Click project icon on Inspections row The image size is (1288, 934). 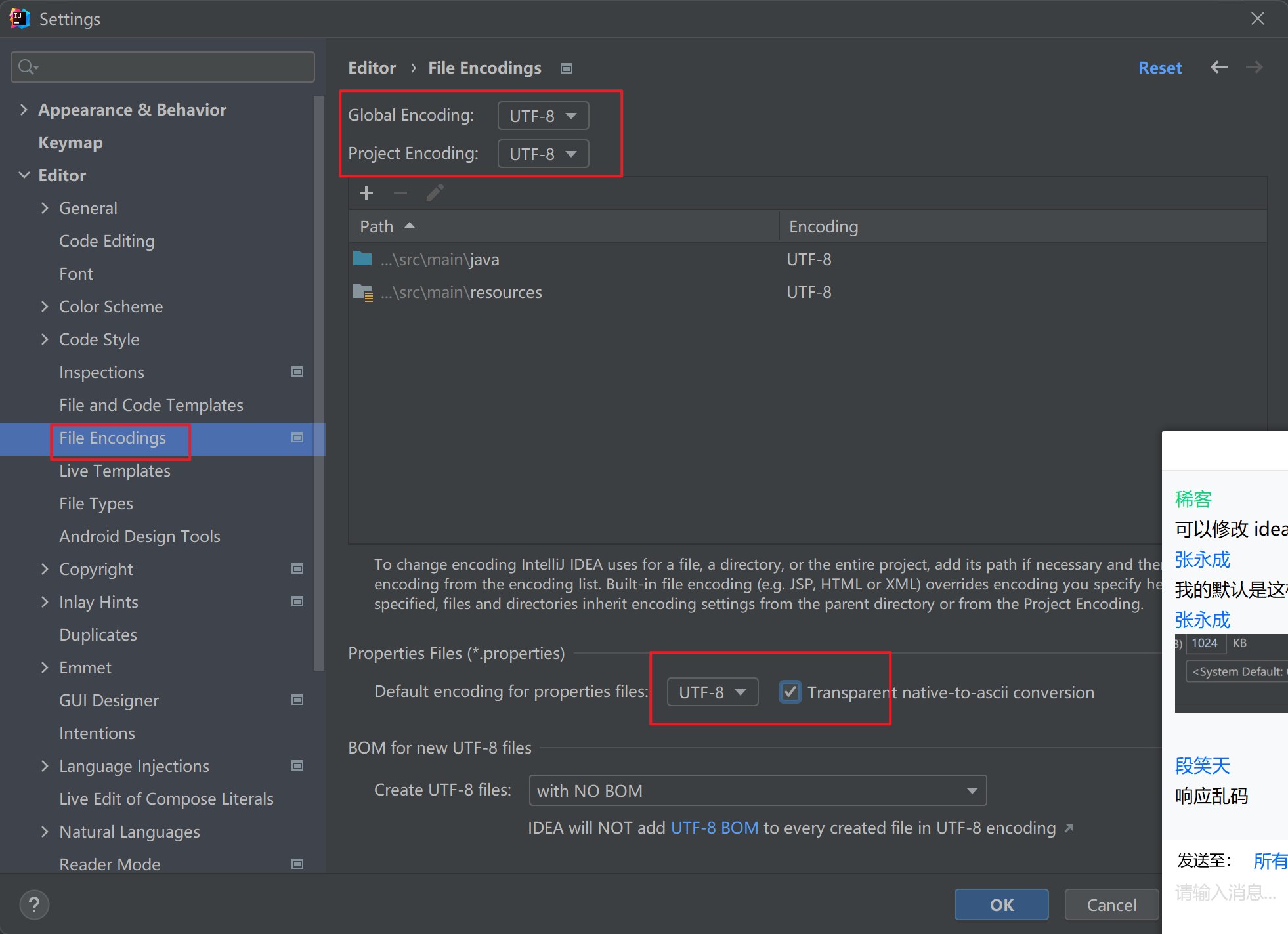(x=297, y=371)
